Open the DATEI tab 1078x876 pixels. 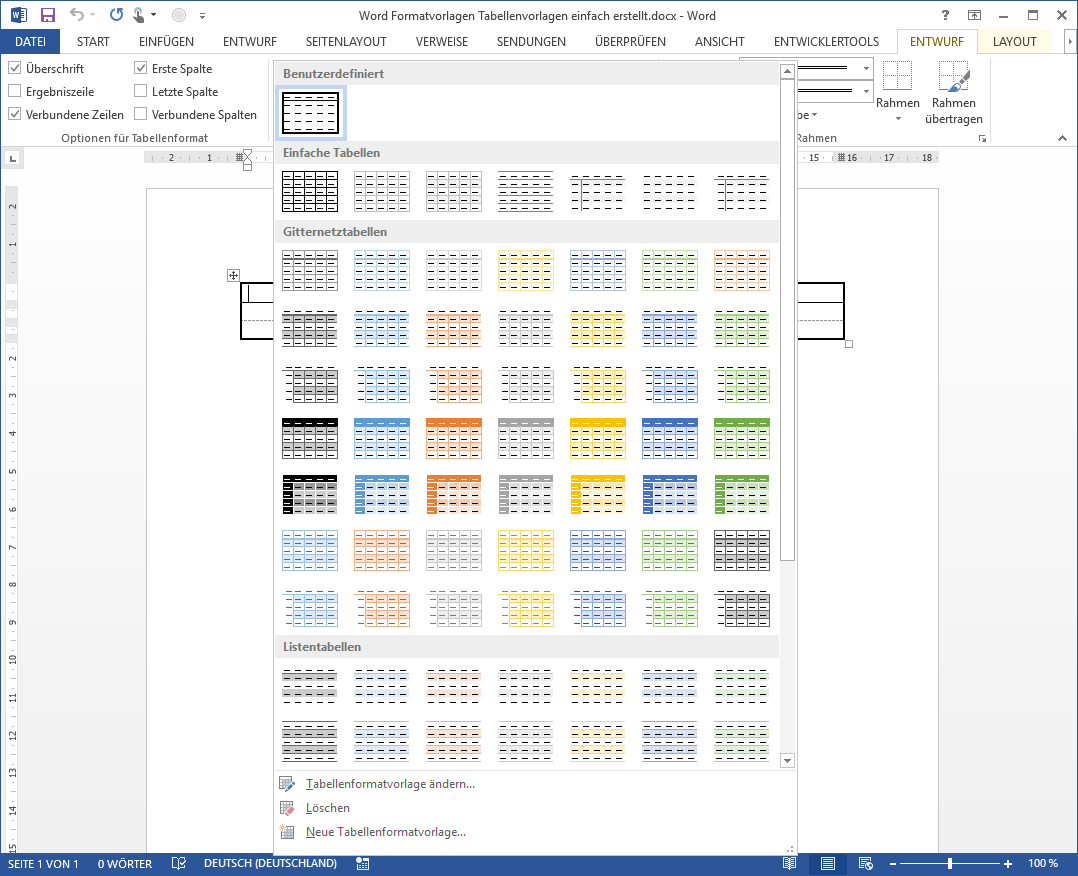(x=30, y=41)
